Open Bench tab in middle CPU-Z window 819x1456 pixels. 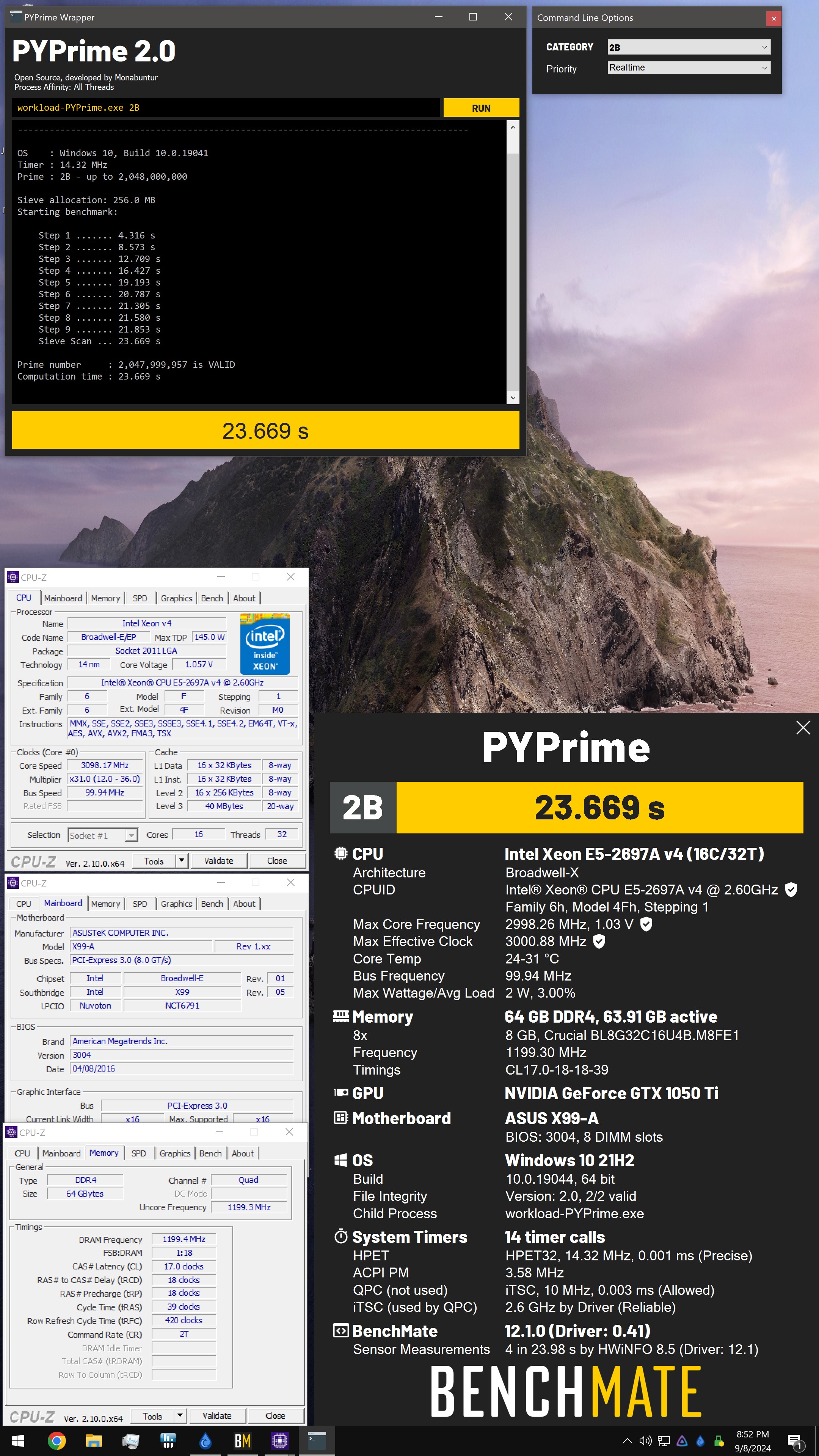pos(212,904)
